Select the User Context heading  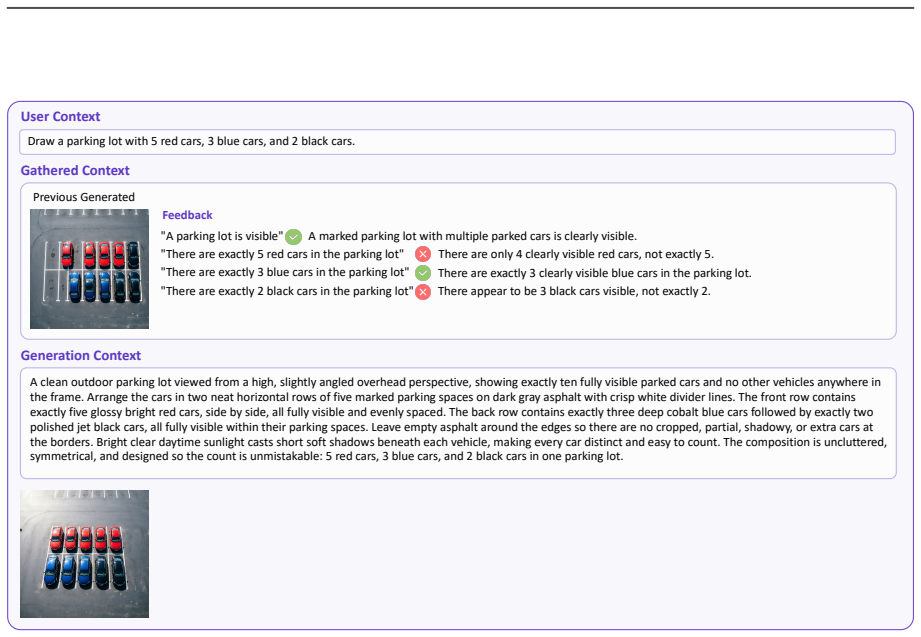60,116
